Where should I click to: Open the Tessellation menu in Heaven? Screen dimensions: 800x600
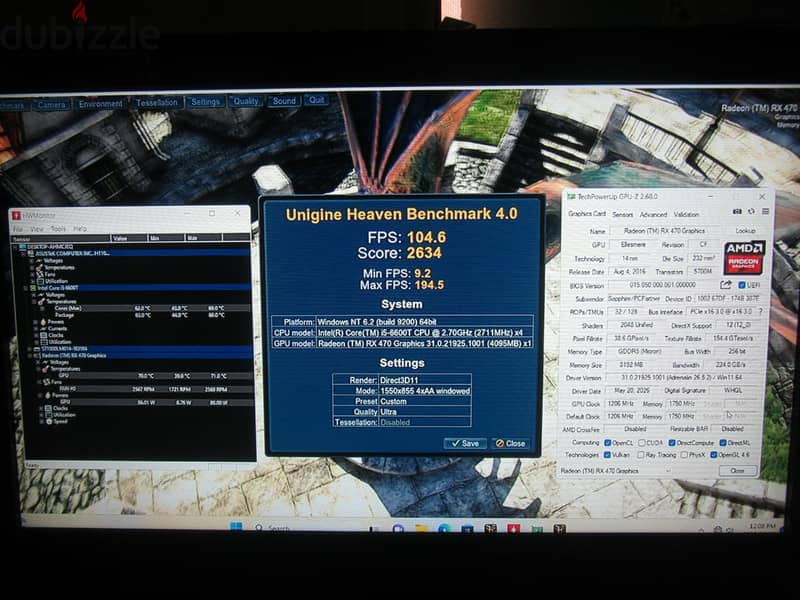(157, 103)
